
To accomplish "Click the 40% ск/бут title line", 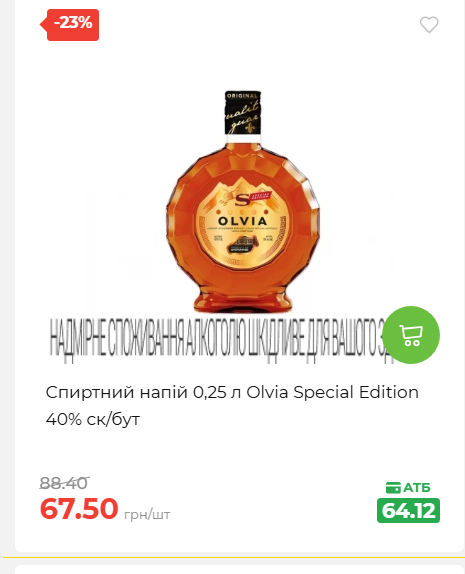I will 93,419.
